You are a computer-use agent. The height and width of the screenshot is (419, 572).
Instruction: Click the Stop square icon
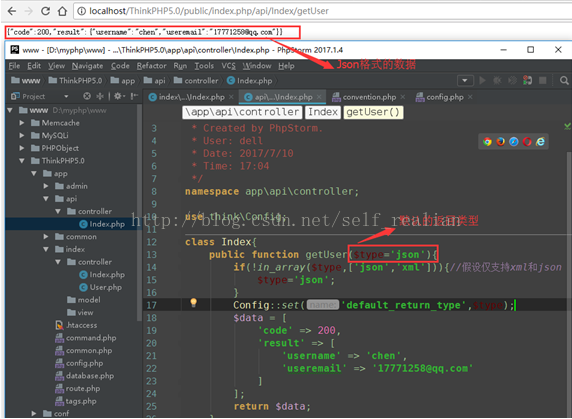543,80
